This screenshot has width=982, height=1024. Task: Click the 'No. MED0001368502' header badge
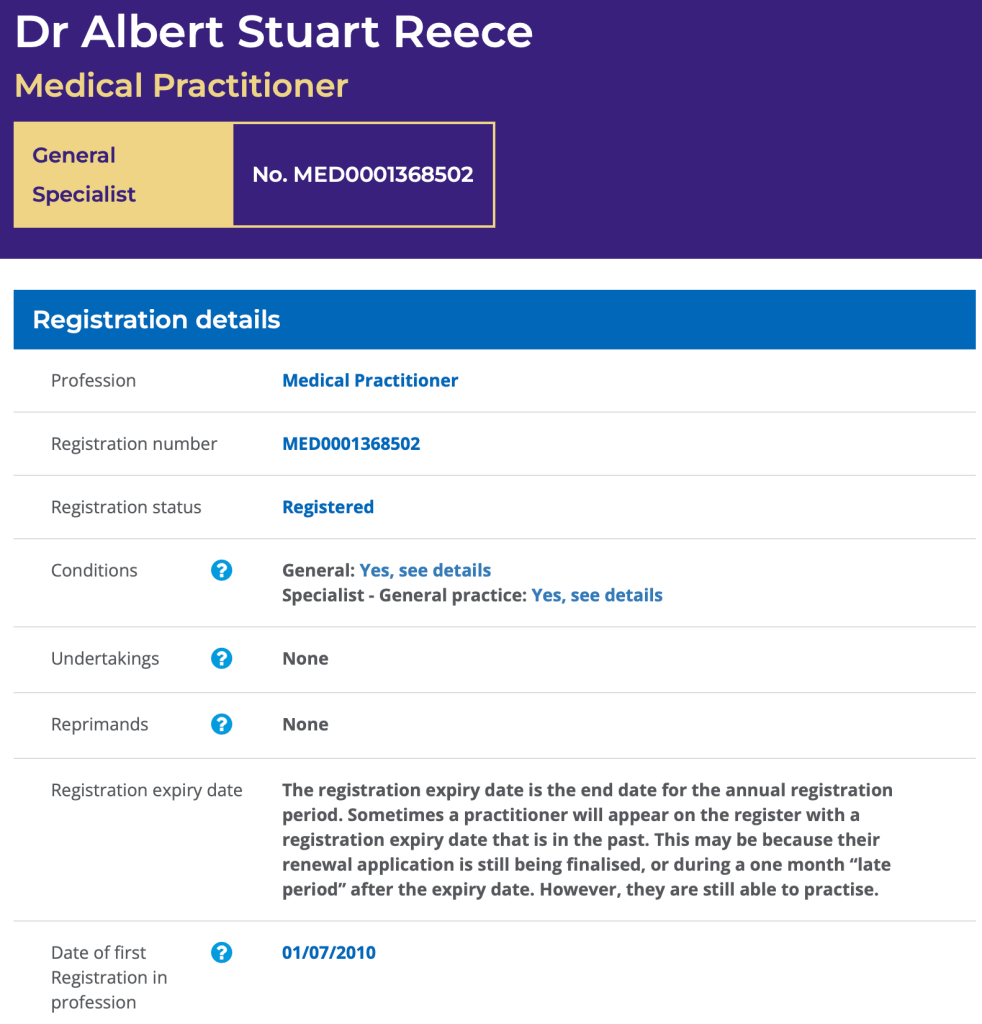(363, 175)
